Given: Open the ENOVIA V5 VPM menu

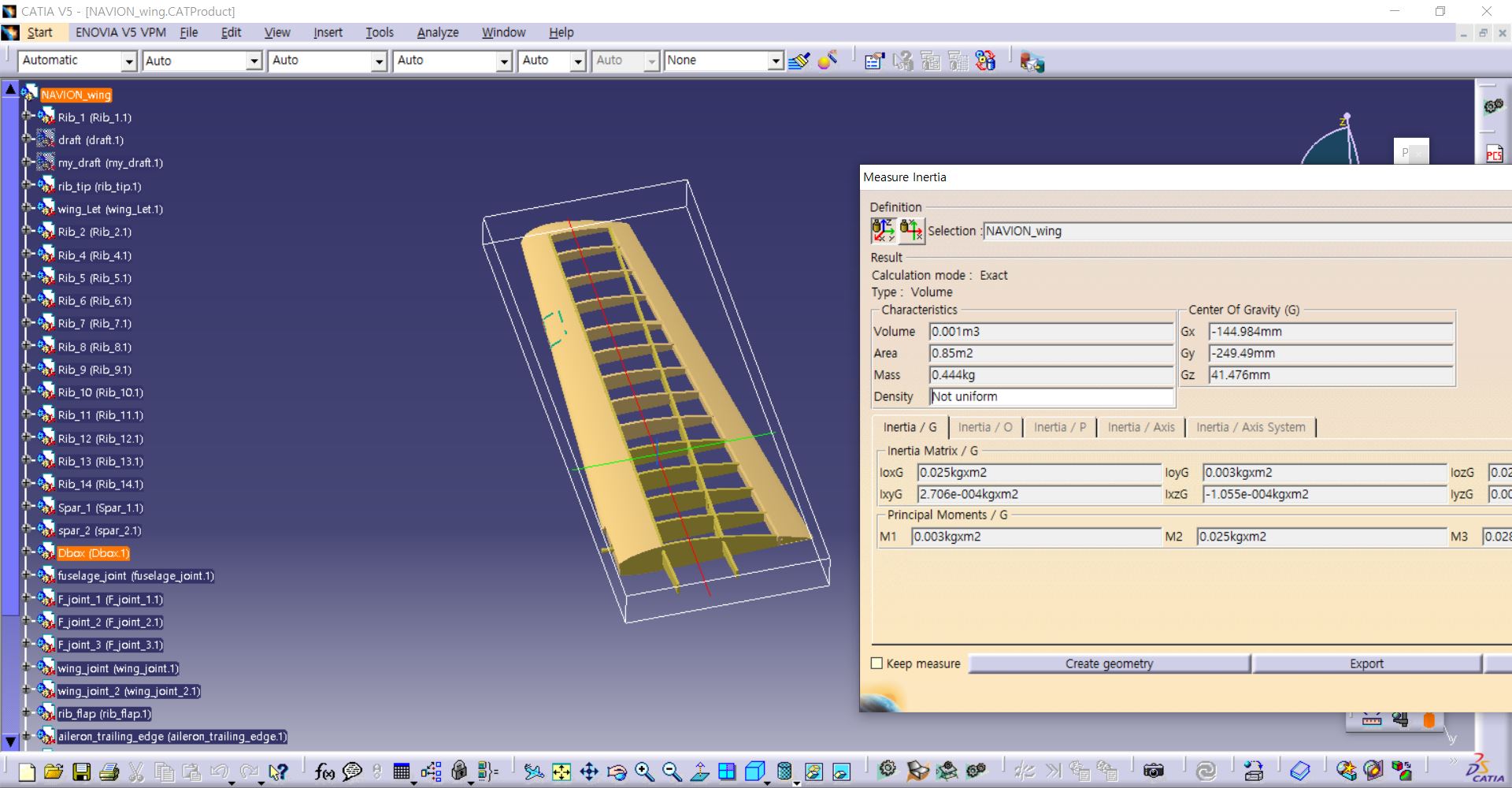Looking at the screenshot, I should pyautogui.click(x=120, y=32).
